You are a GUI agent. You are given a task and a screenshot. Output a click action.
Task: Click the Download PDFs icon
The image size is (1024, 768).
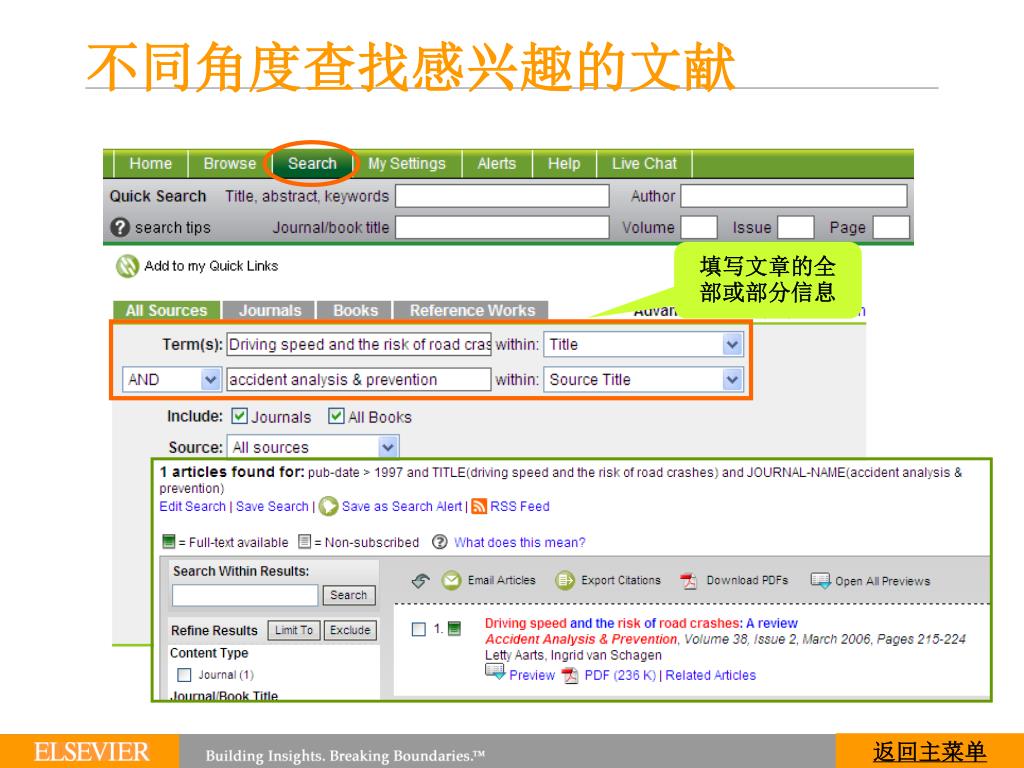pos(688,581)
